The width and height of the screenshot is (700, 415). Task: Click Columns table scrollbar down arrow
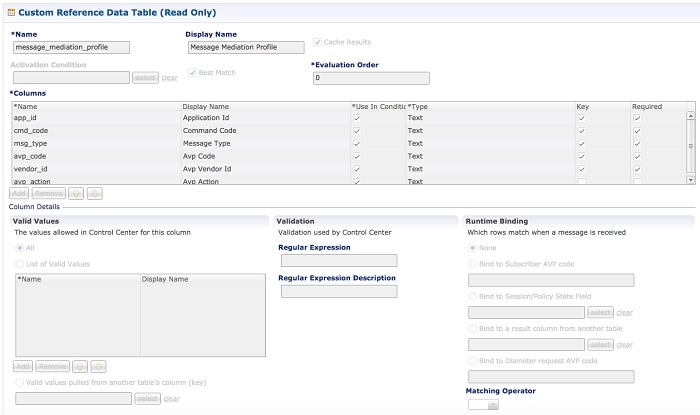[x=691, y=180]
